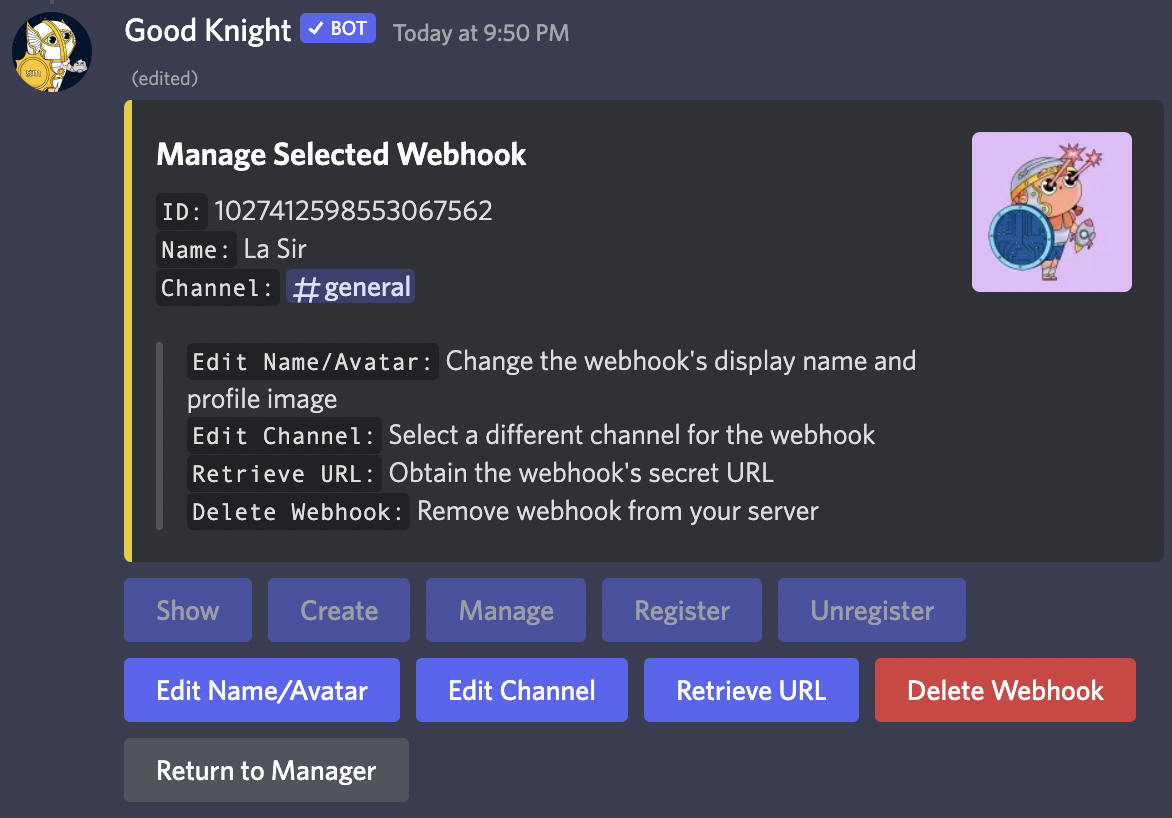Click the red Delete Webhook button
The image size is (1172, 818).
(1005, 690)
